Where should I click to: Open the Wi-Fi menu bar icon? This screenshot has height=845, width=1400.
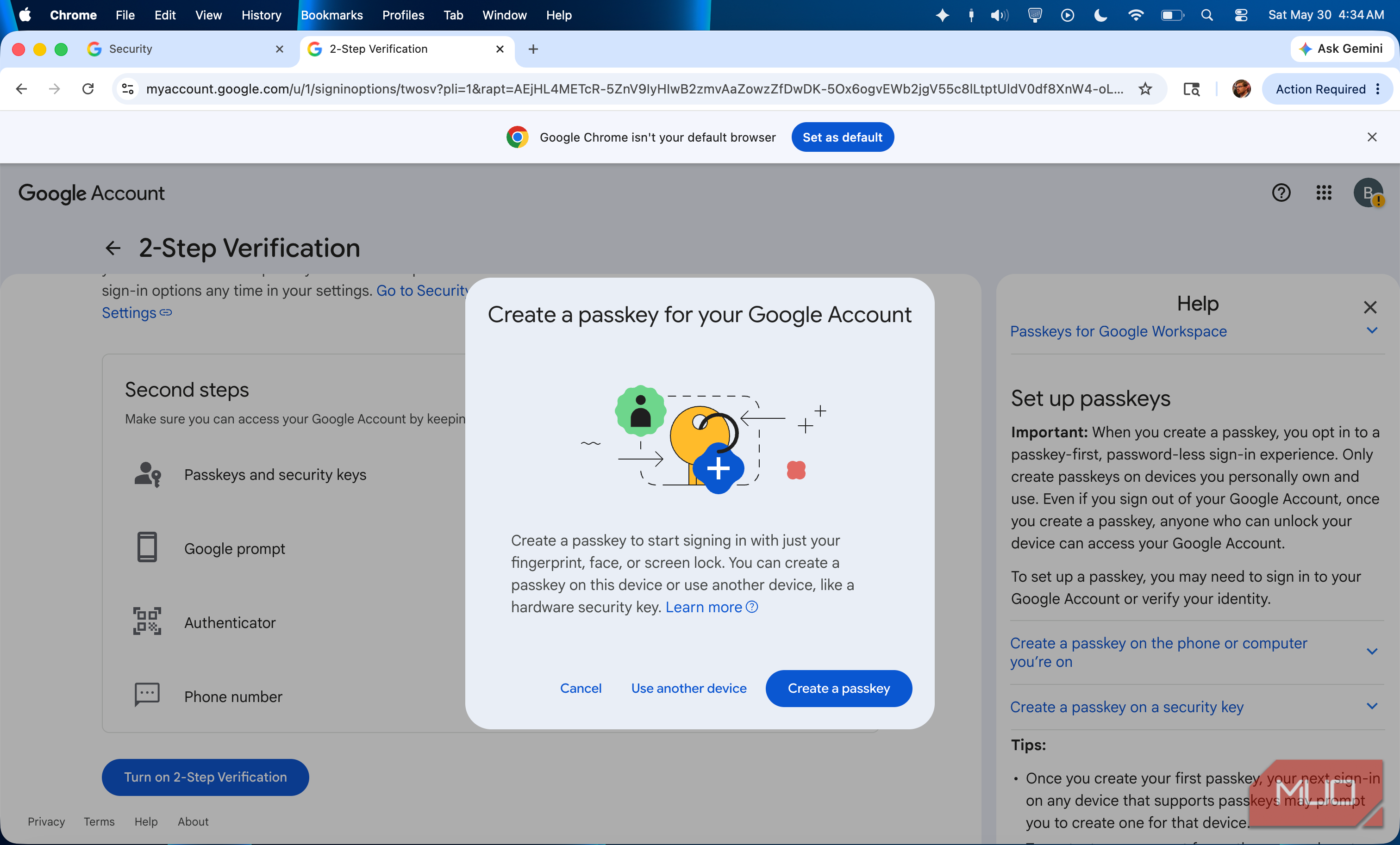[x=1135, y=15]
